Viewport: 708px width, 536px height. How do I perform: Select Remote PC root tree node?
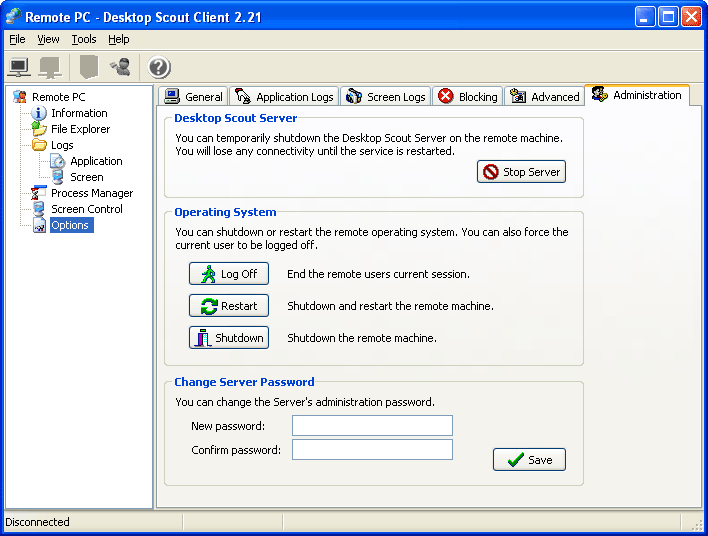pyautogui.click(x=59, y=97)
